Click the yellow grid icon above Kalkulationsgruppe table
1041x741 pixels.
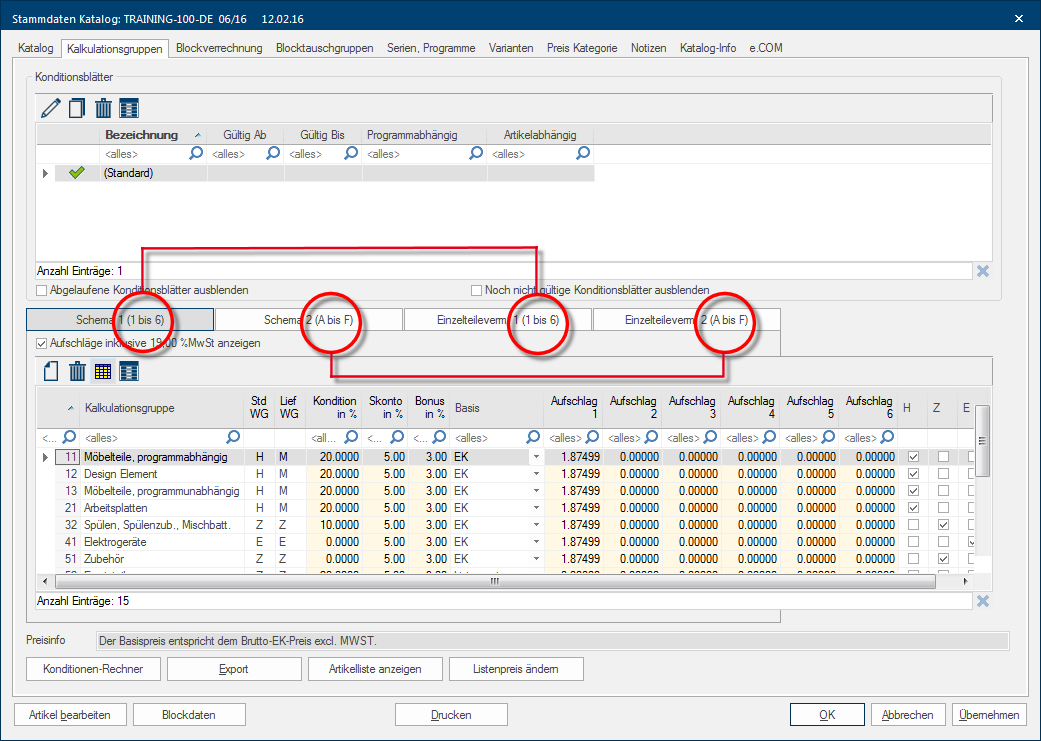pos(102,372)
